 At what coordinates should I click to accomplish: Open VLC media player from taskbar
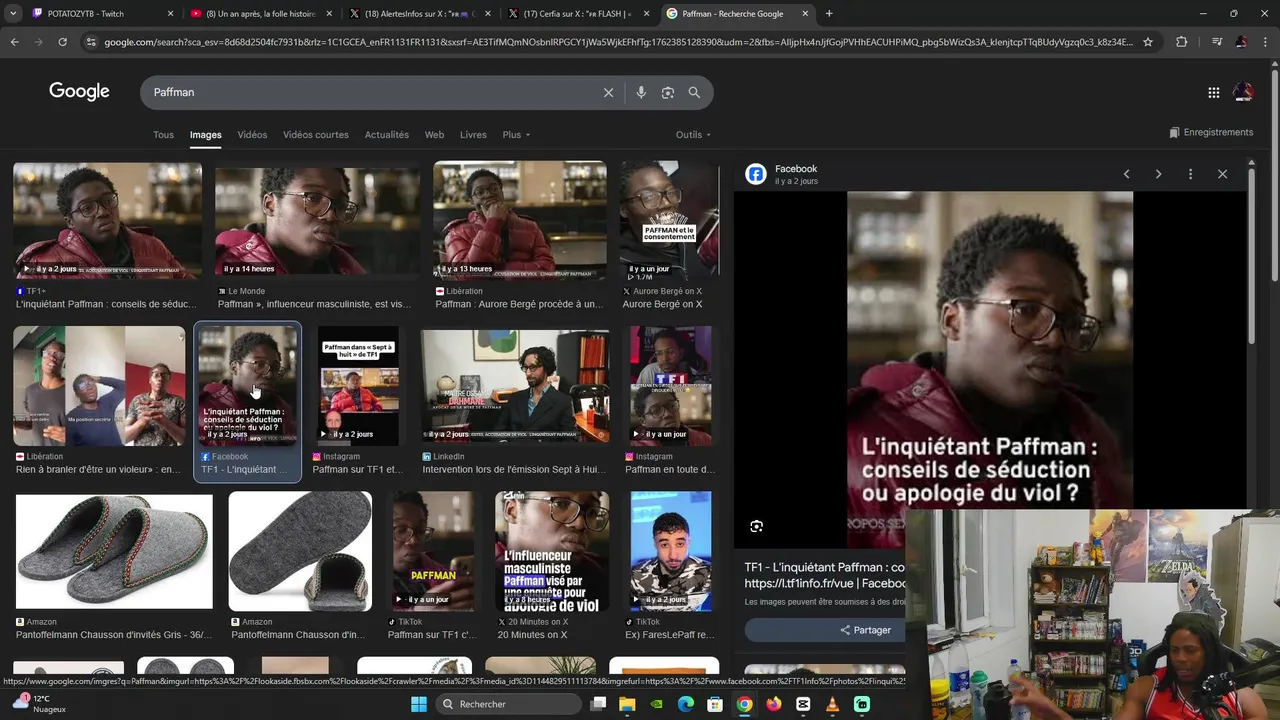click(832, 704)
